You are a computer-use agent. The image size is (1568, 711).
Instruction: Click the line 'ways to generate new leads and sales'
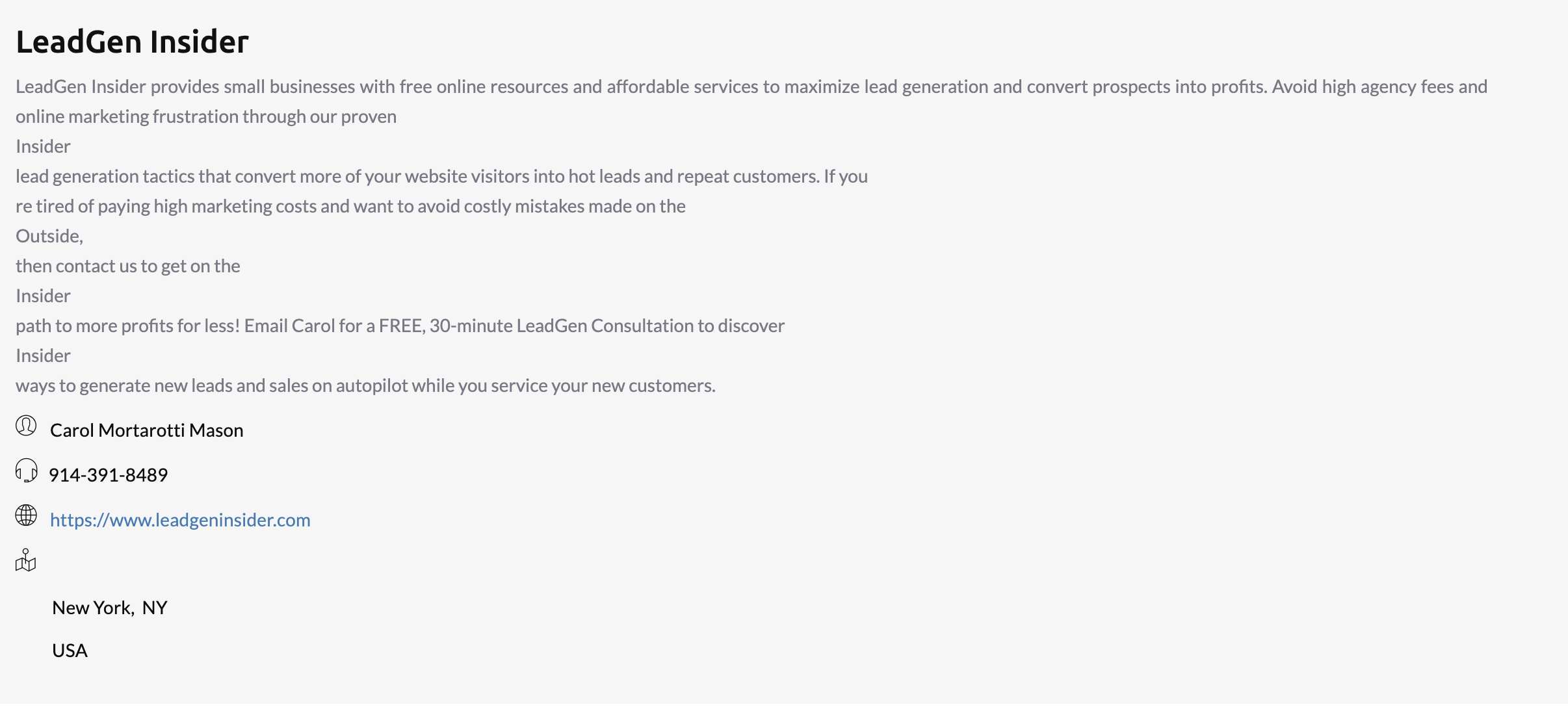[365, 385]
